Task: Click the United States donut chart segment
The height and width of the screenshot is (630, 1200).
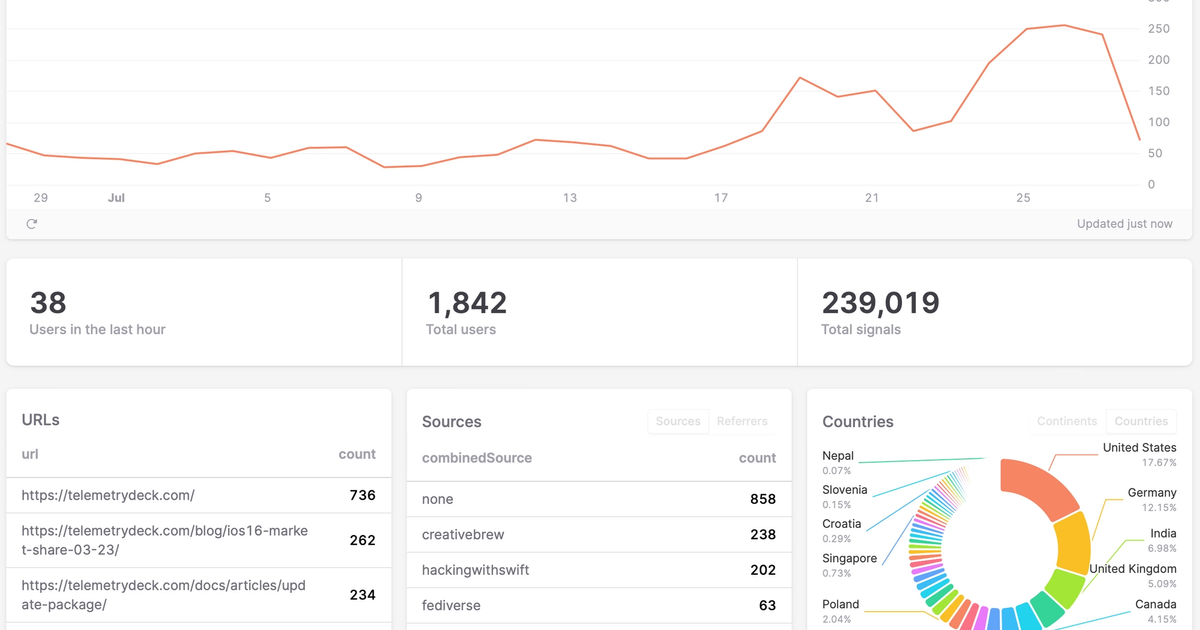Action: [x=1037, y=487]
